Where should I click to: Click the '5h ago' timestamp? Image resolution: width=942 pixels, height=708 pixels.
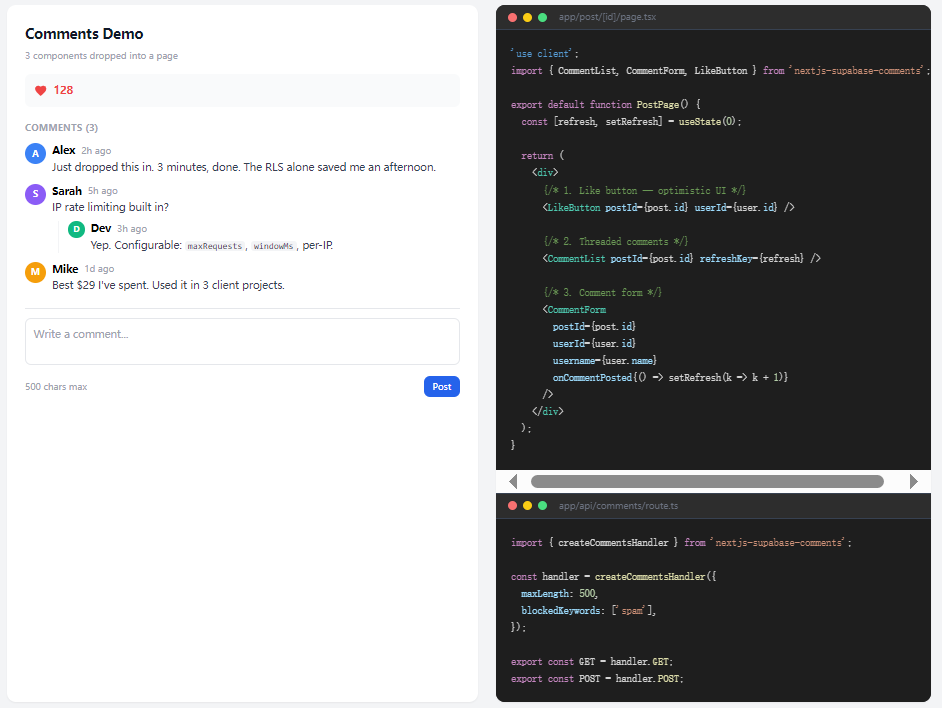(103, 191)
